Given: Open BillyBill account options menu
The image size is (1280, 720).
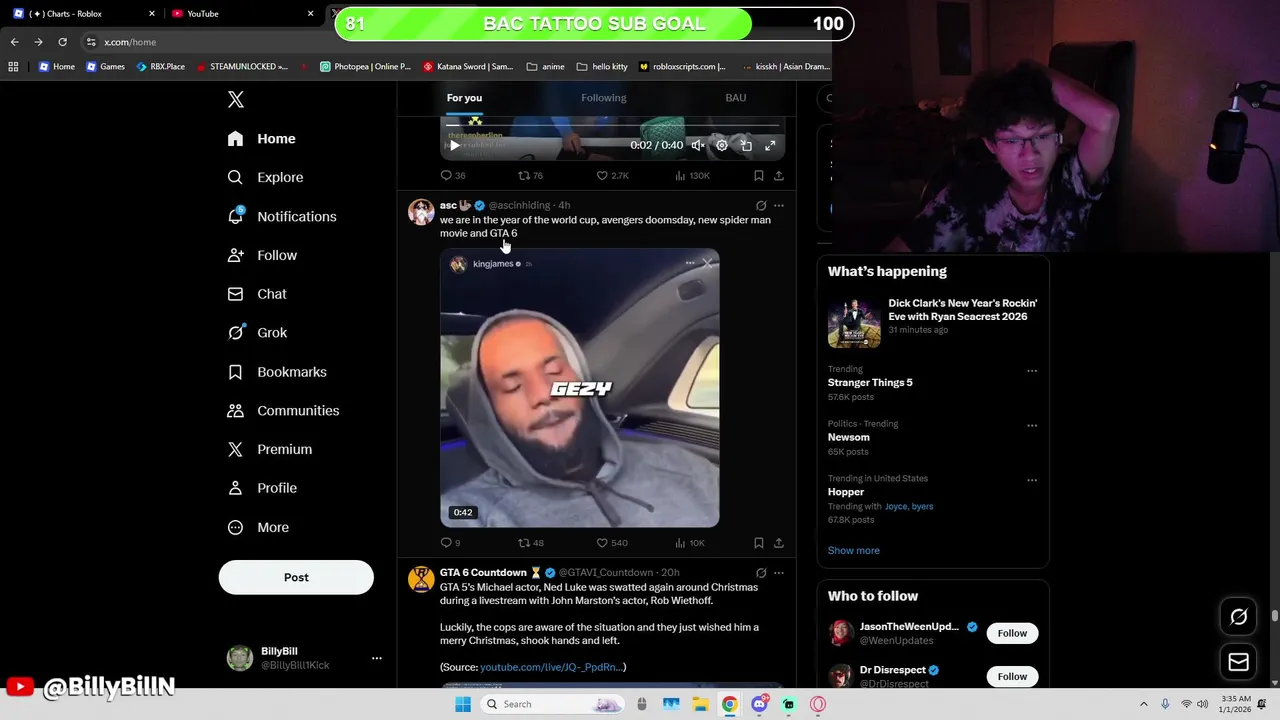Looking at the screenshot, I should coord(377,658).
